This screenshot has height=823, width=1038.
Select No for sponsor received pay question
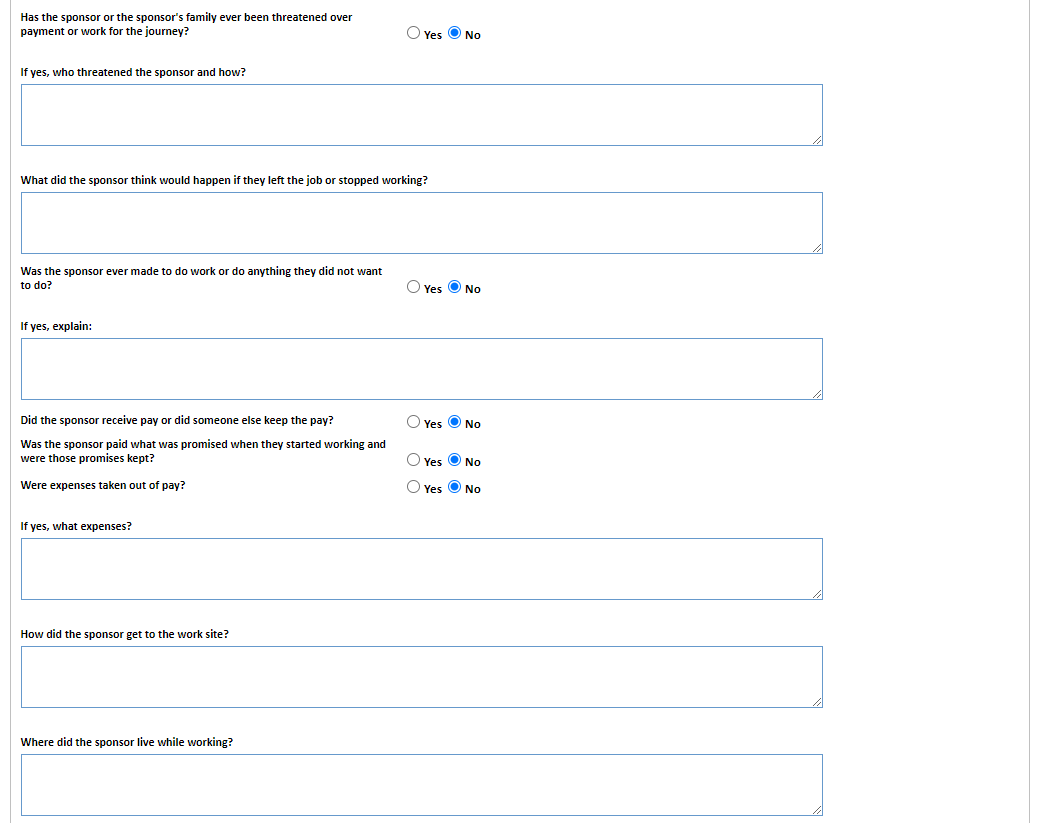coord(455,422)
